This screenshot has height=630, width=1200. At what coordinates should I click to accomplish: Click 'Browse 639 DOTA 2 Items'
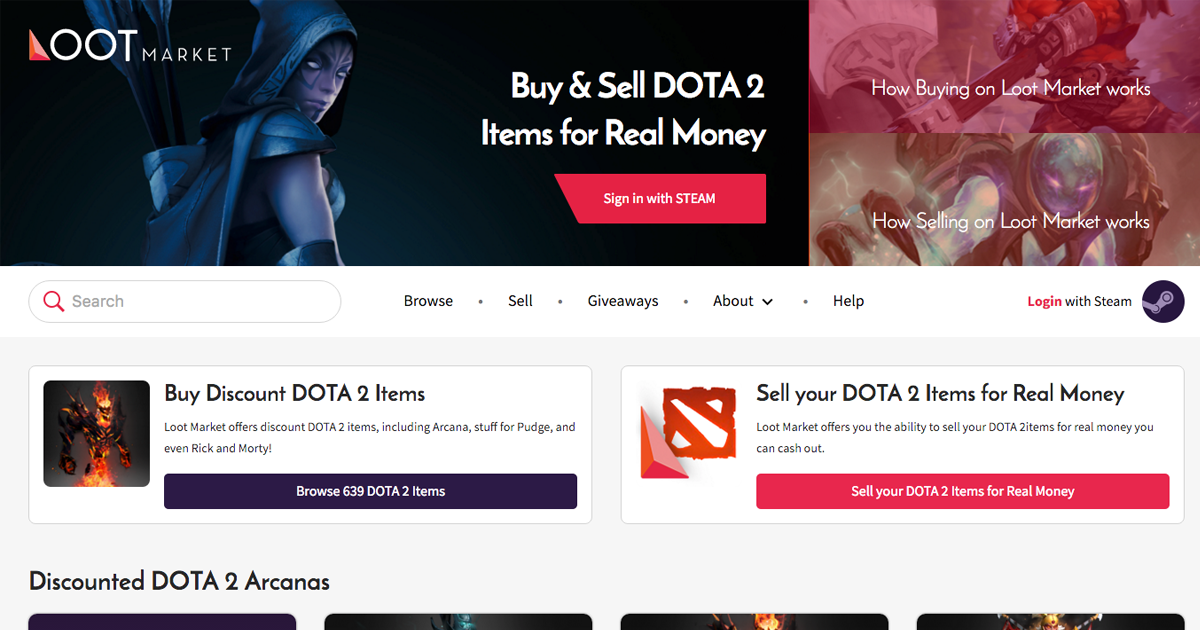coord(370,491)
